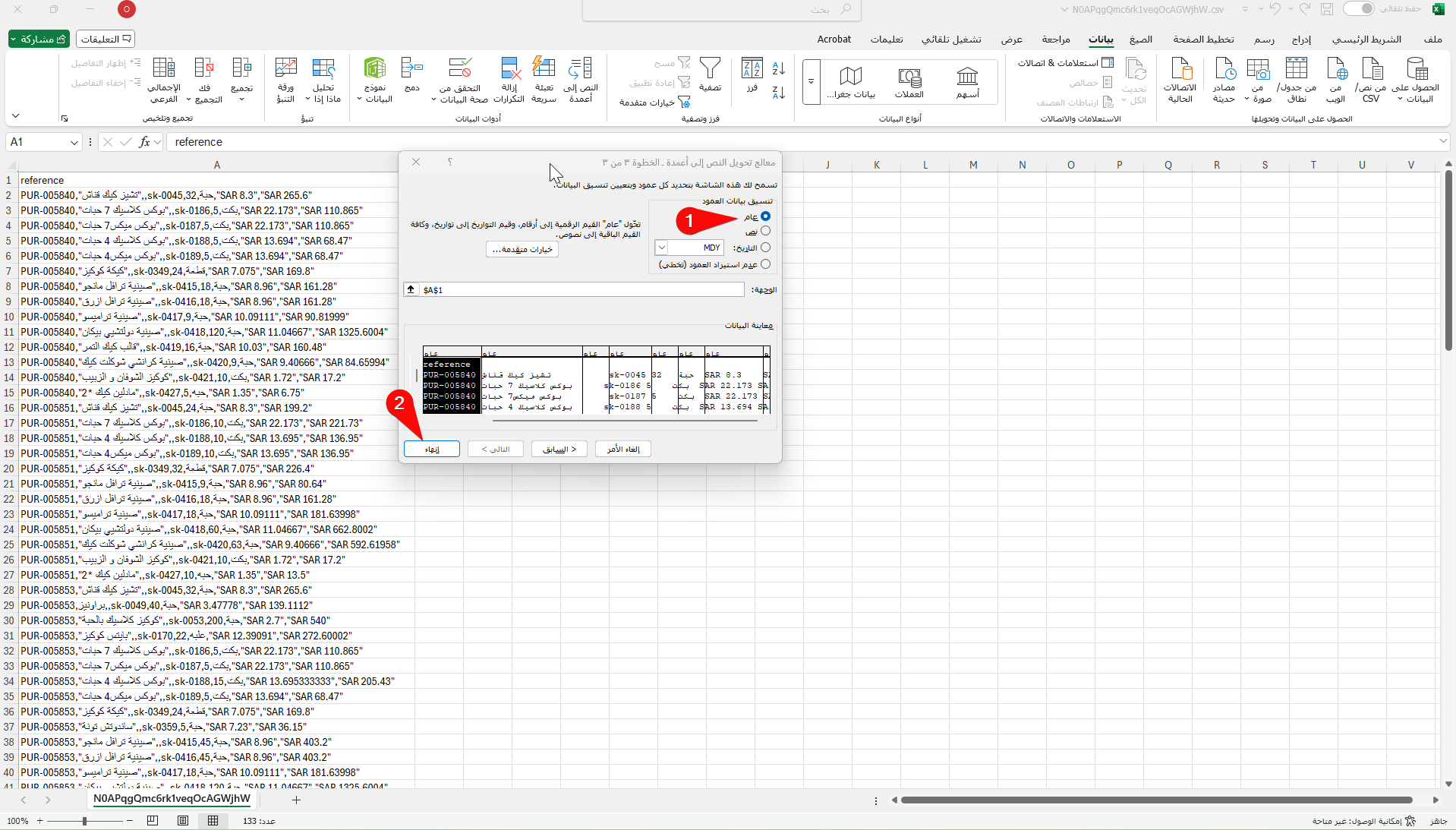Select the Do not import column option

(x=765, y=264)
